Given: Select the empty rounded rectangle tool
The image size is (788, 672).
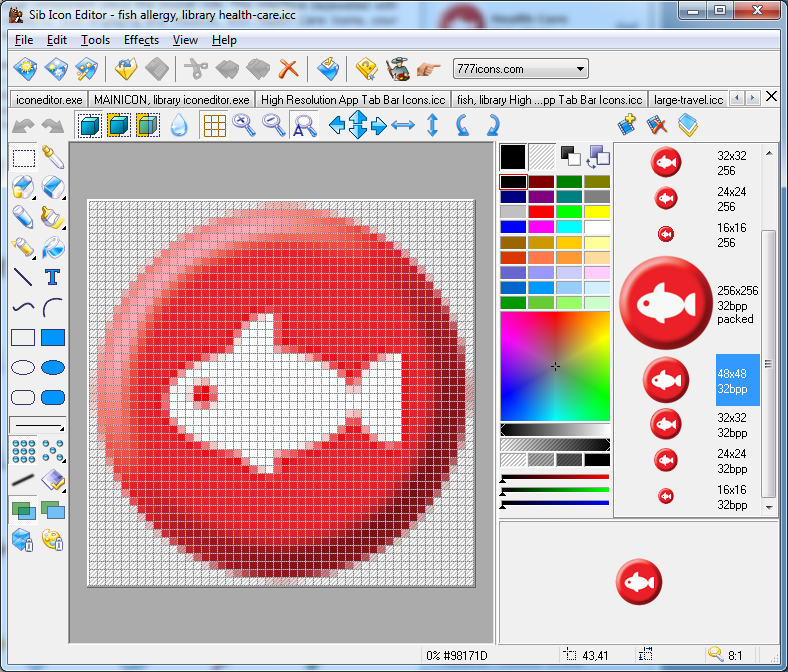Looking at the screenshot, I should [23, 398].
